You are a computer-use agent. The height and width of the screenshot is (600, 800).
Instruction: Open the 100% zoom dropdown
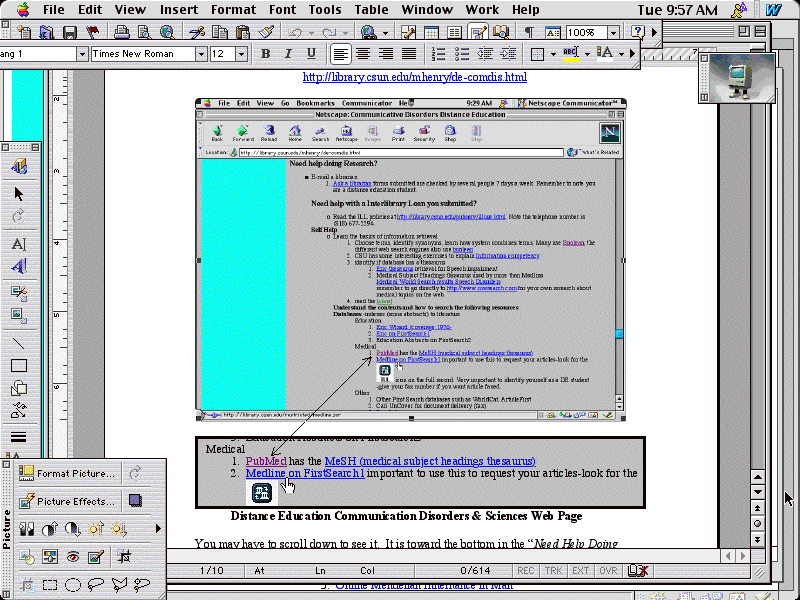point(614,33)
